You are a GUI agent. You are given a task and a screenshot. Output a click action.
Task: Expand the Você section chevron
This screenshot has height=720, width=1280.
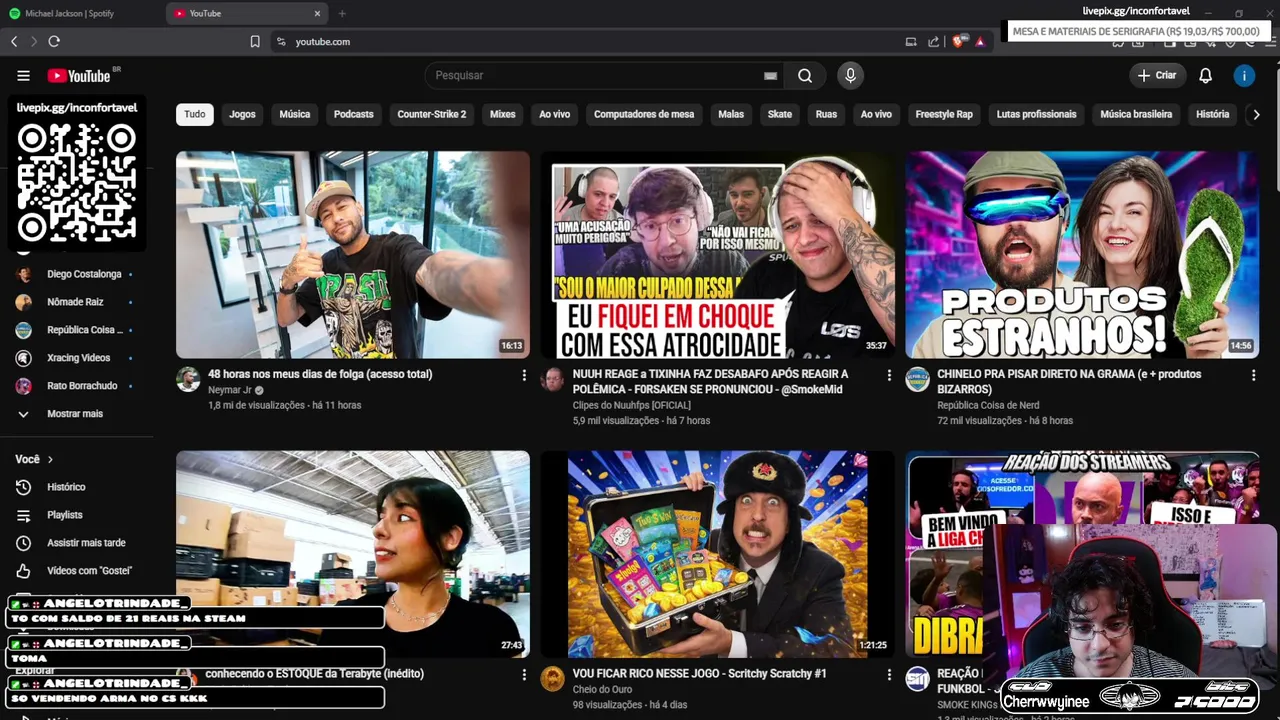pyautogui.click(x=50, y=460)
